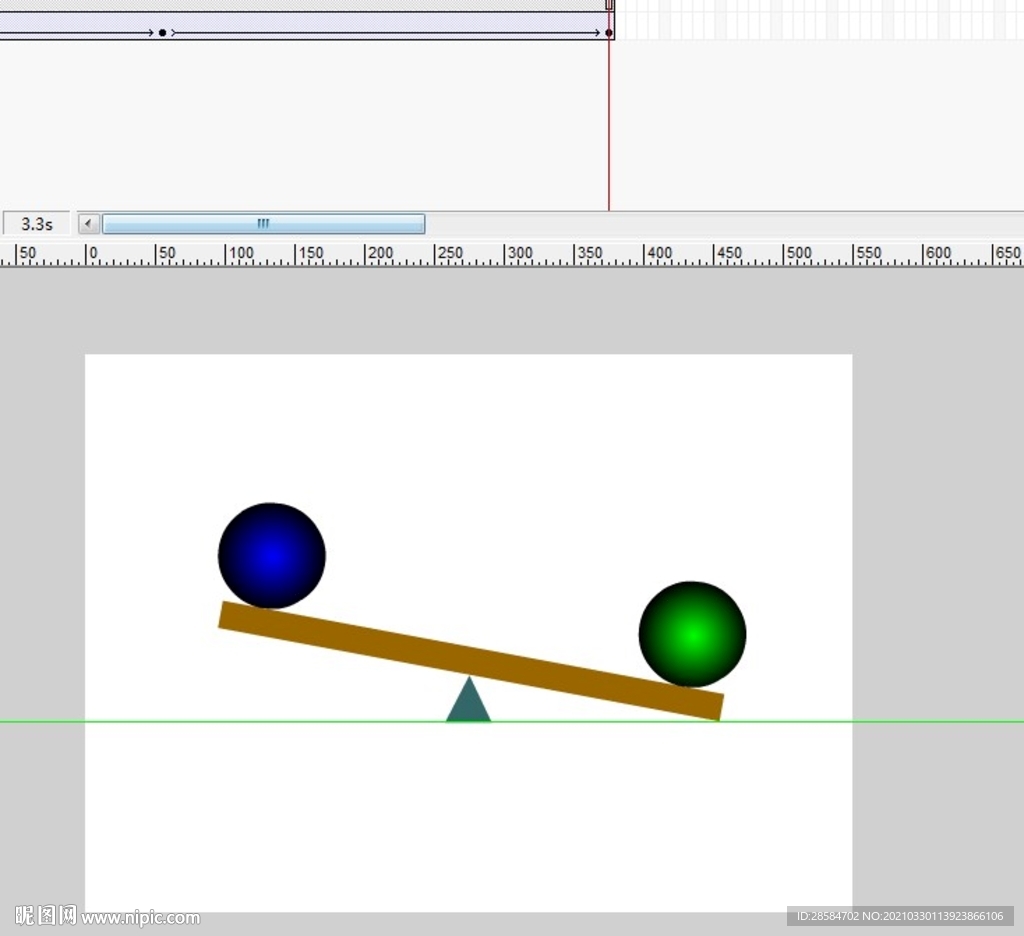Click the timeline horizontal scrollbar thumb
1024x936 pixels.
(x=263, y=224)
